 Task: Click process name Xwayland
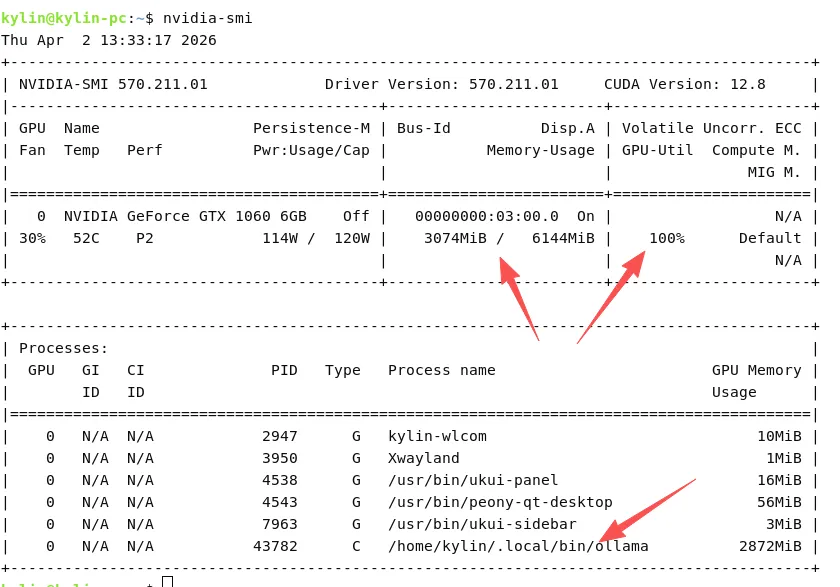coord(424,458)
